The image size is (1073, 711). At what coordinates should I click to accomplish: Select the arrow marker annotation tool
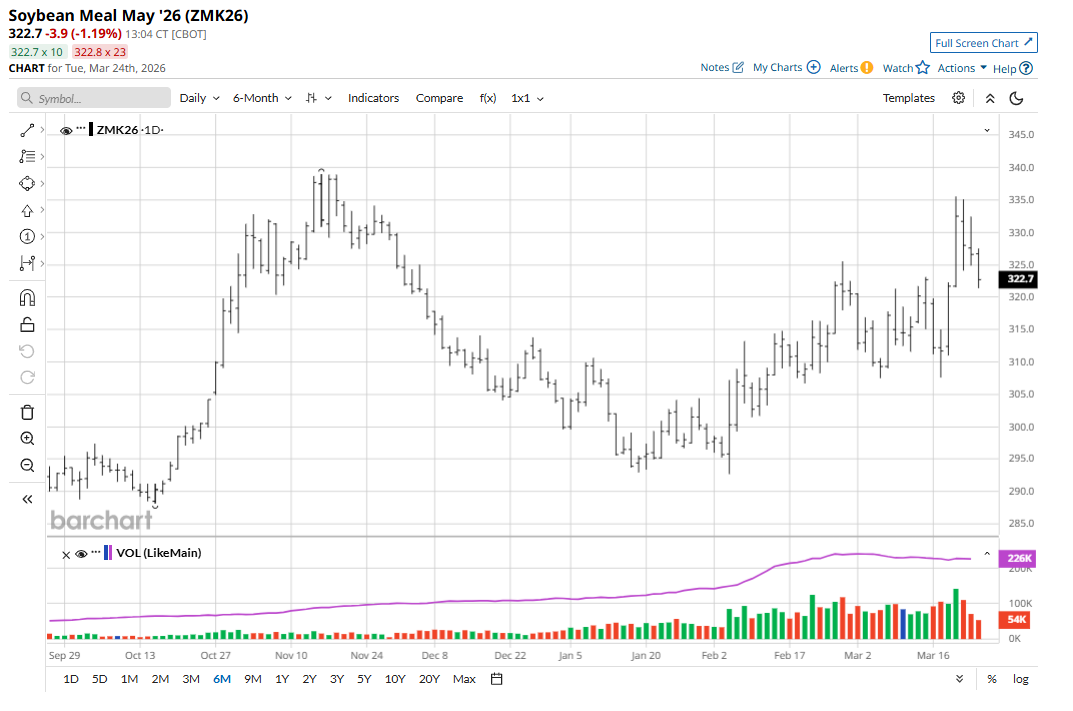(x=27, y=210)
